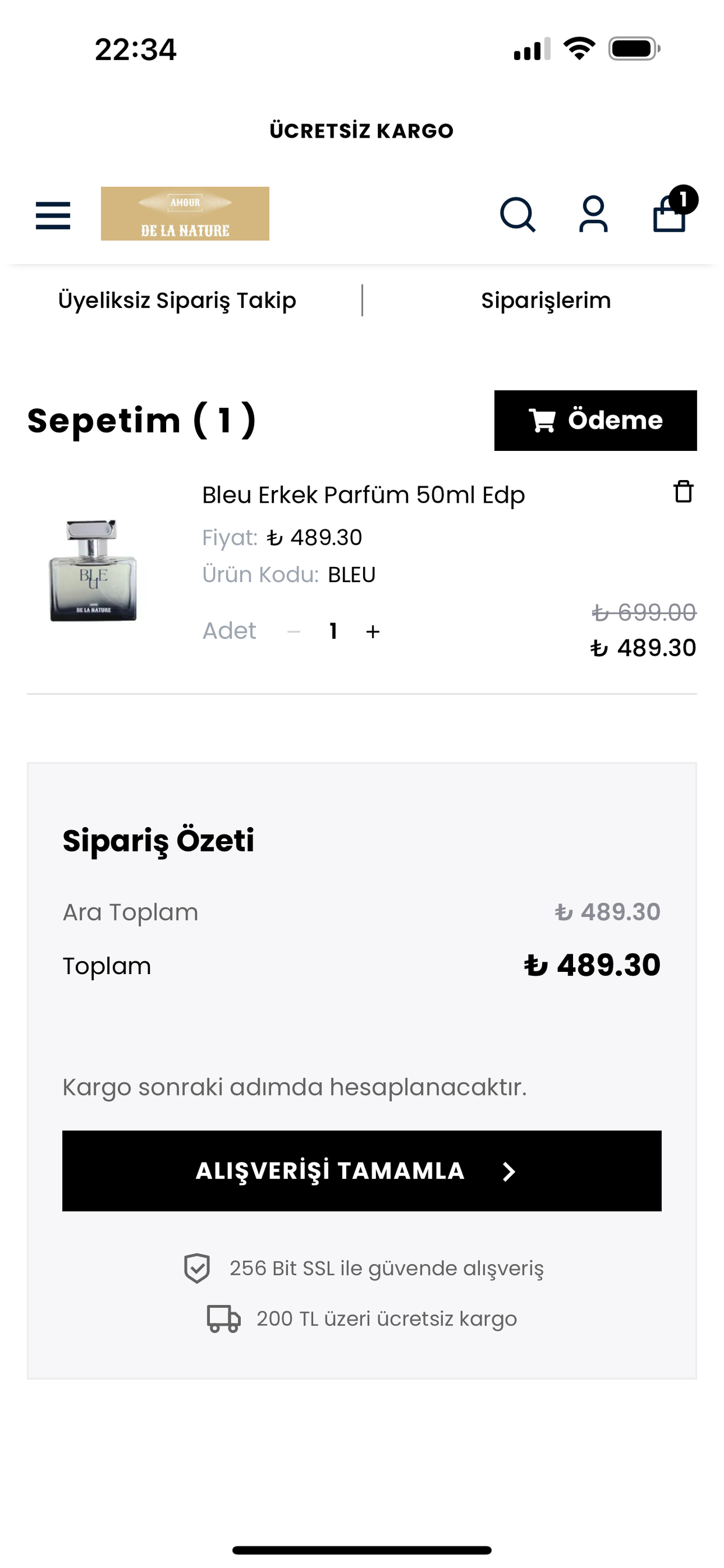
Task: Open the Siparişlerim tab
Action: tap(546, 300)
